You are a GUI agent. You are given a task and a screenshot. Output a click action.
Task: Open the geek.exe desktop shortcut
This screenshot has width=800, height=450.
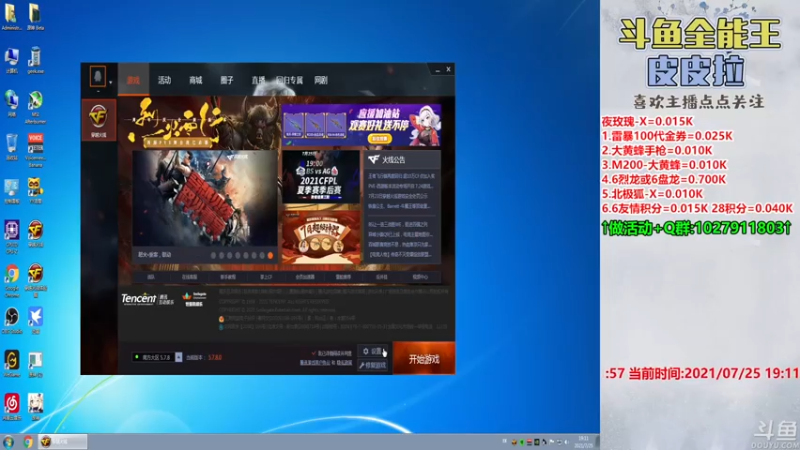tap(35, 60)
